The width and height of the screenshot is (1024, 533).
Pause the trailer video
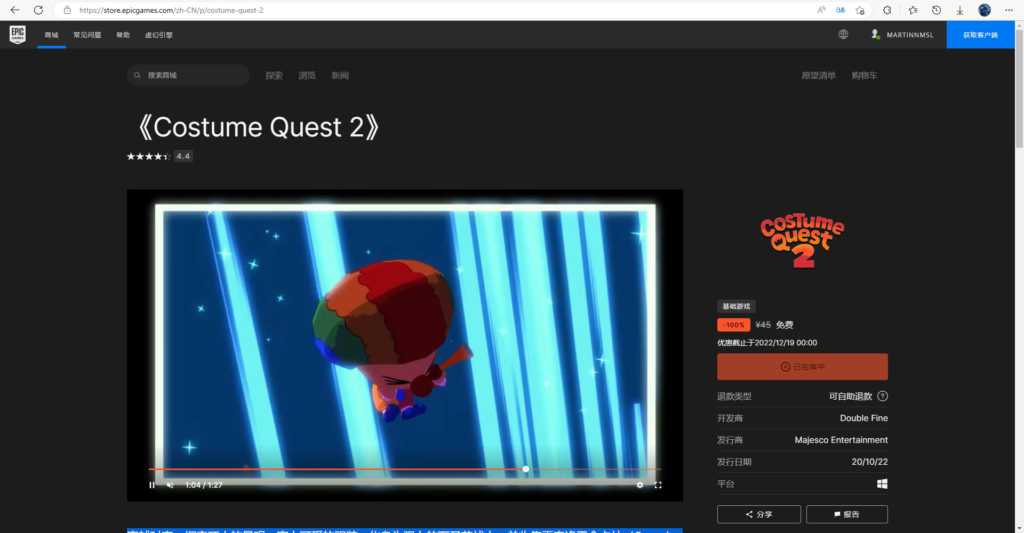(152, 485)
